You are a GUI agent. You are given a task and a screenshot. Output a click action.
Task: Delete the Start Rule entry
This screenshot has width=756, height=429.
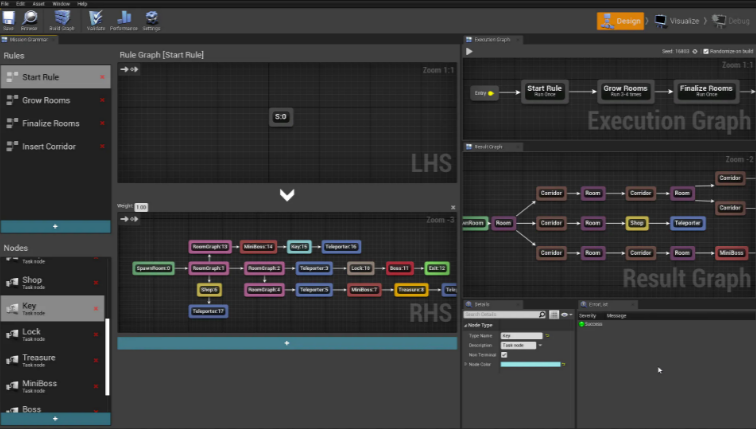(102, 77)
